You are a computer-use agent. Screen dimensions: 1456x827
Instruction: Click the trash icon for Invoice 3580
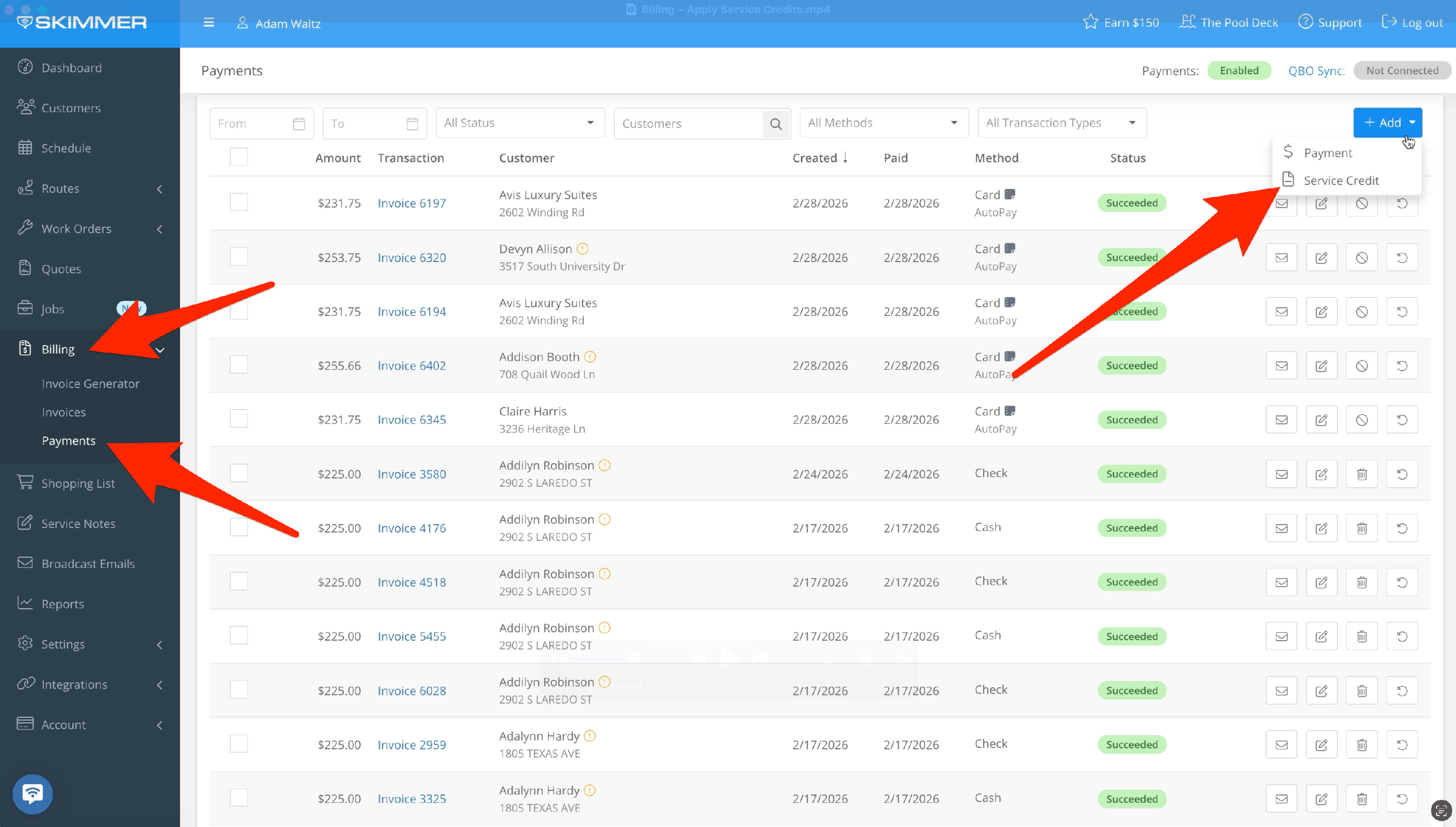(1361, 474)
